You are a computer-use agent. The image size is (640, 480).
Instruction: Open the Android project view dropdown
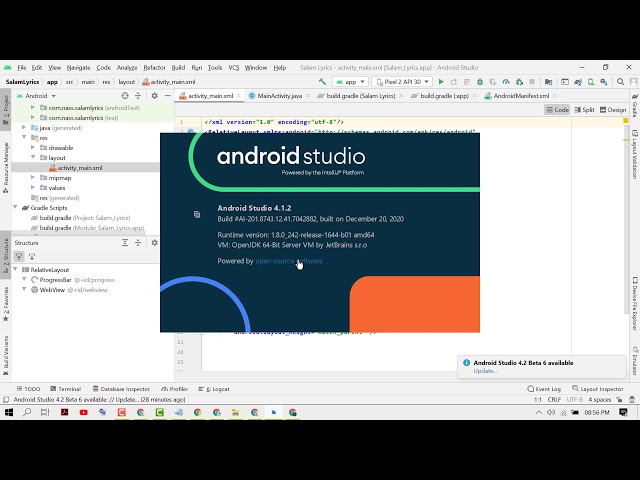click(36, 96)
